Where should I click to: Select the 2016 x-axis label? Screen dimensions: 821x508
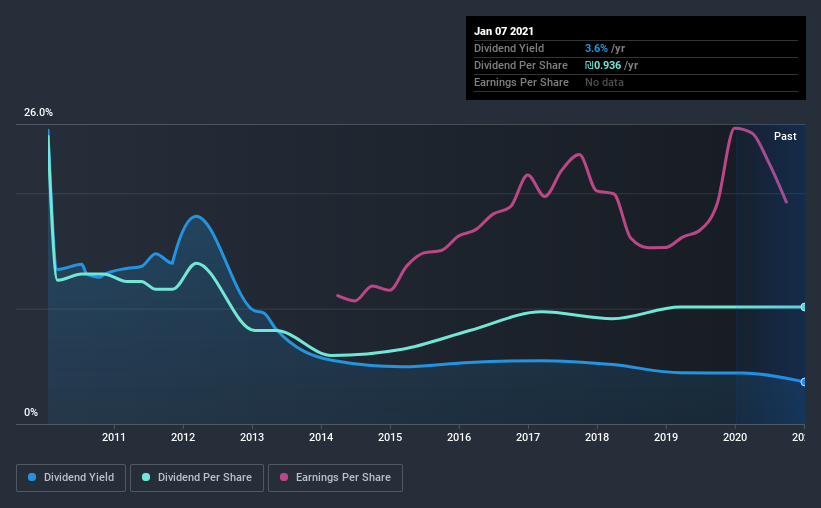[459, 437]
